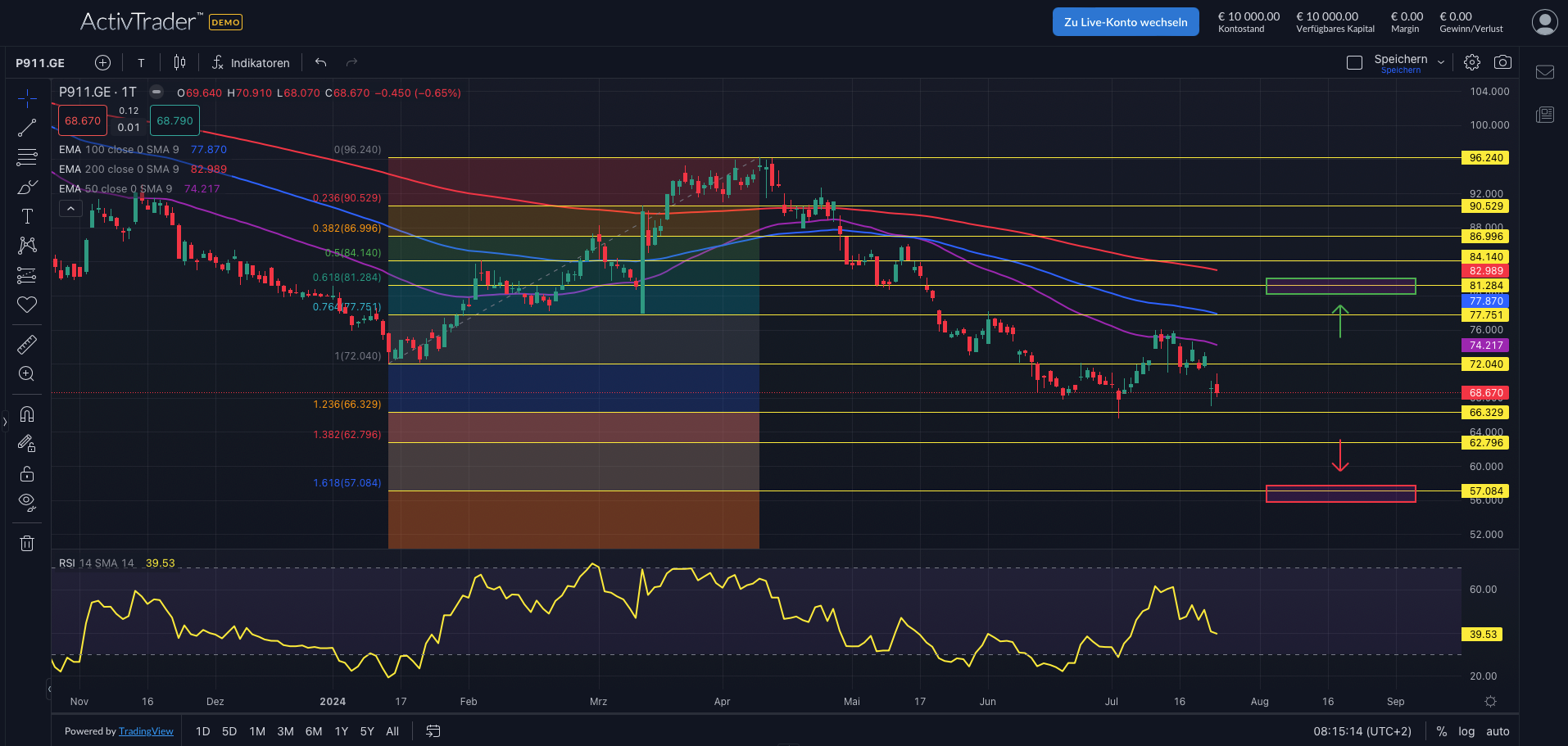The width and height of the screenshot is (1568, 746).
Task: Take a chart snapshot with camera icon
Action: [x=1502, y=62]
